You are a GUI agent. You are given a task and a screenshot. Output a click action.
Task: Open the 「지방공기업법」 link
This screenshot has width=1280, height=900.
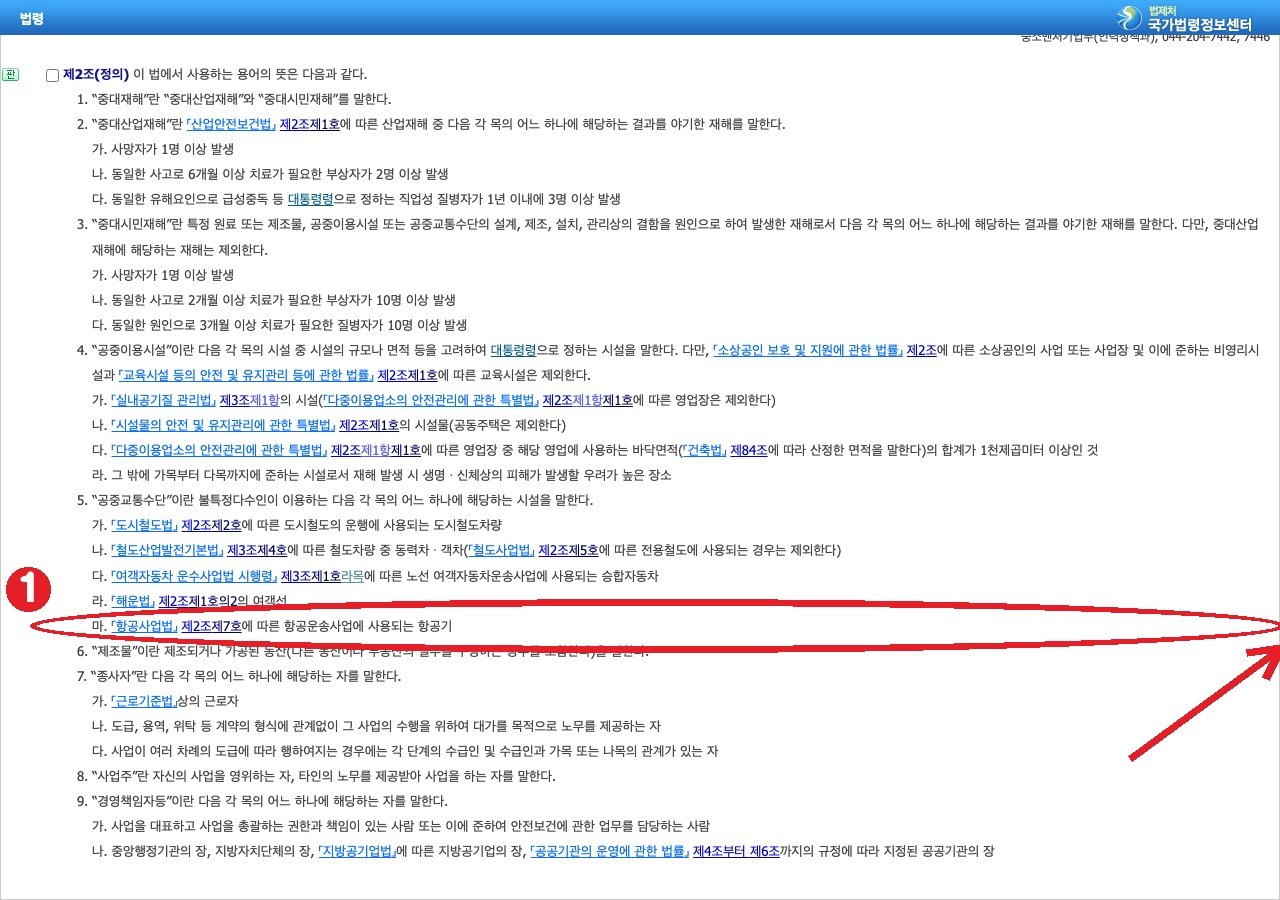tap(356, 852)
